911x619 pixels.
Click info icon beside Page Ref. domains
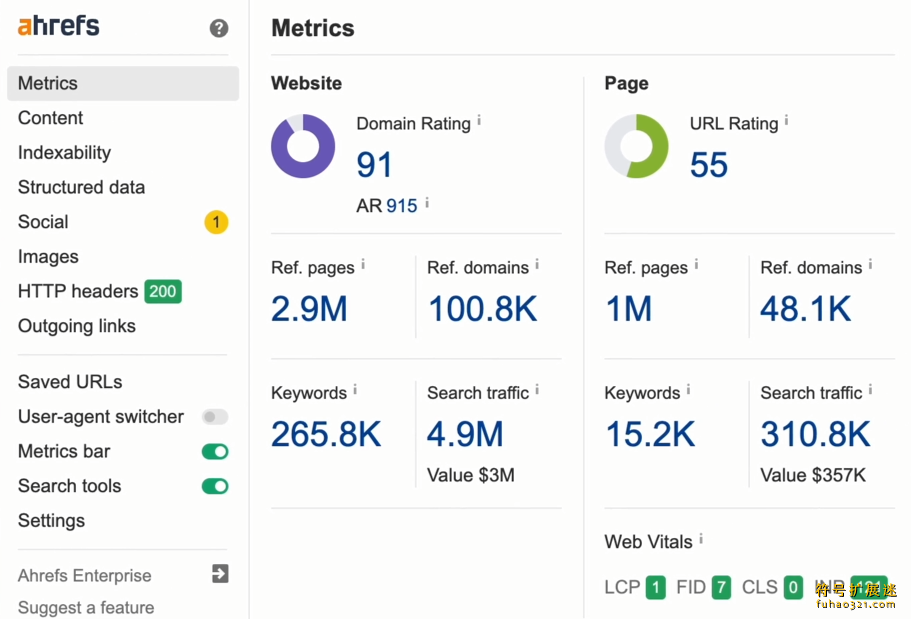pos(870,264)
